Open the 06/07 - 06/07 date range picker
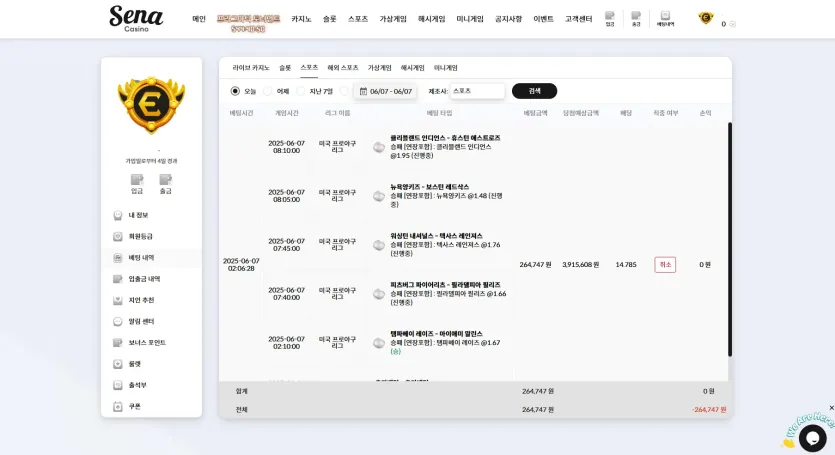 pos(386,91)
